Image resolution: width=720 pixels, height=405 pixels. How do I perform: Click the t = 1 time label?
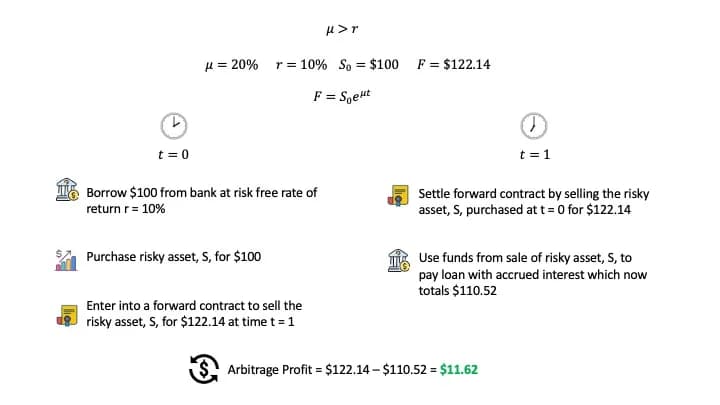[x=535, y=154]
